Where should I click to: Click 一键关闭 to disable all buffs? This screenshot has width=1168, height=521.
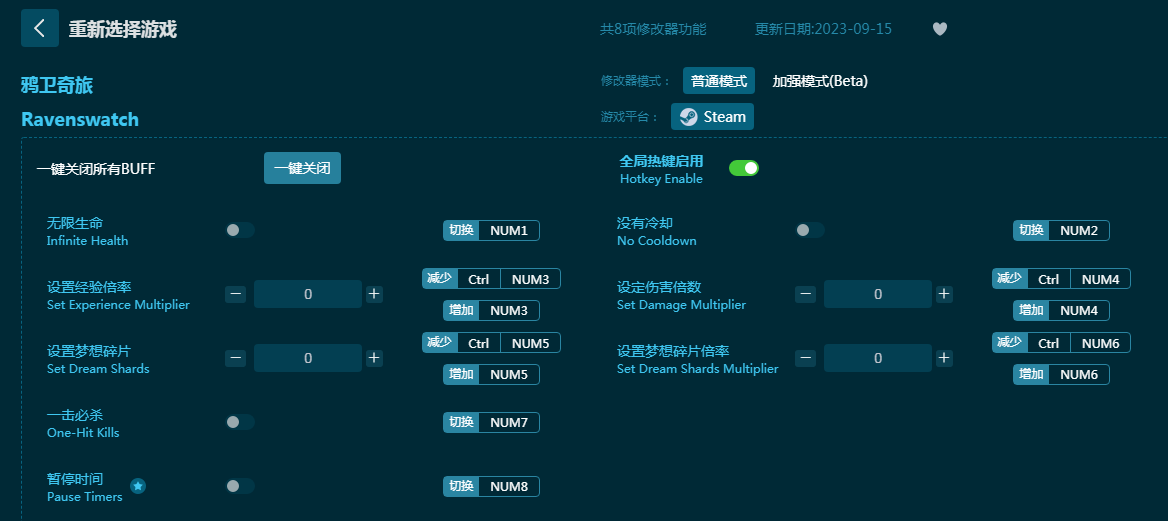tap(302, 168)
